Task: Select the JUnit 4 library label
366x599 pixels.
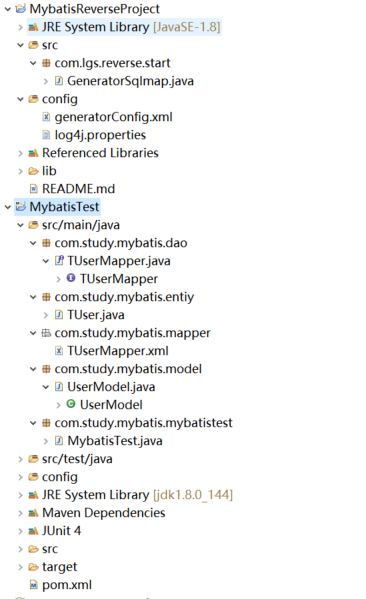Action: point(62,531)
